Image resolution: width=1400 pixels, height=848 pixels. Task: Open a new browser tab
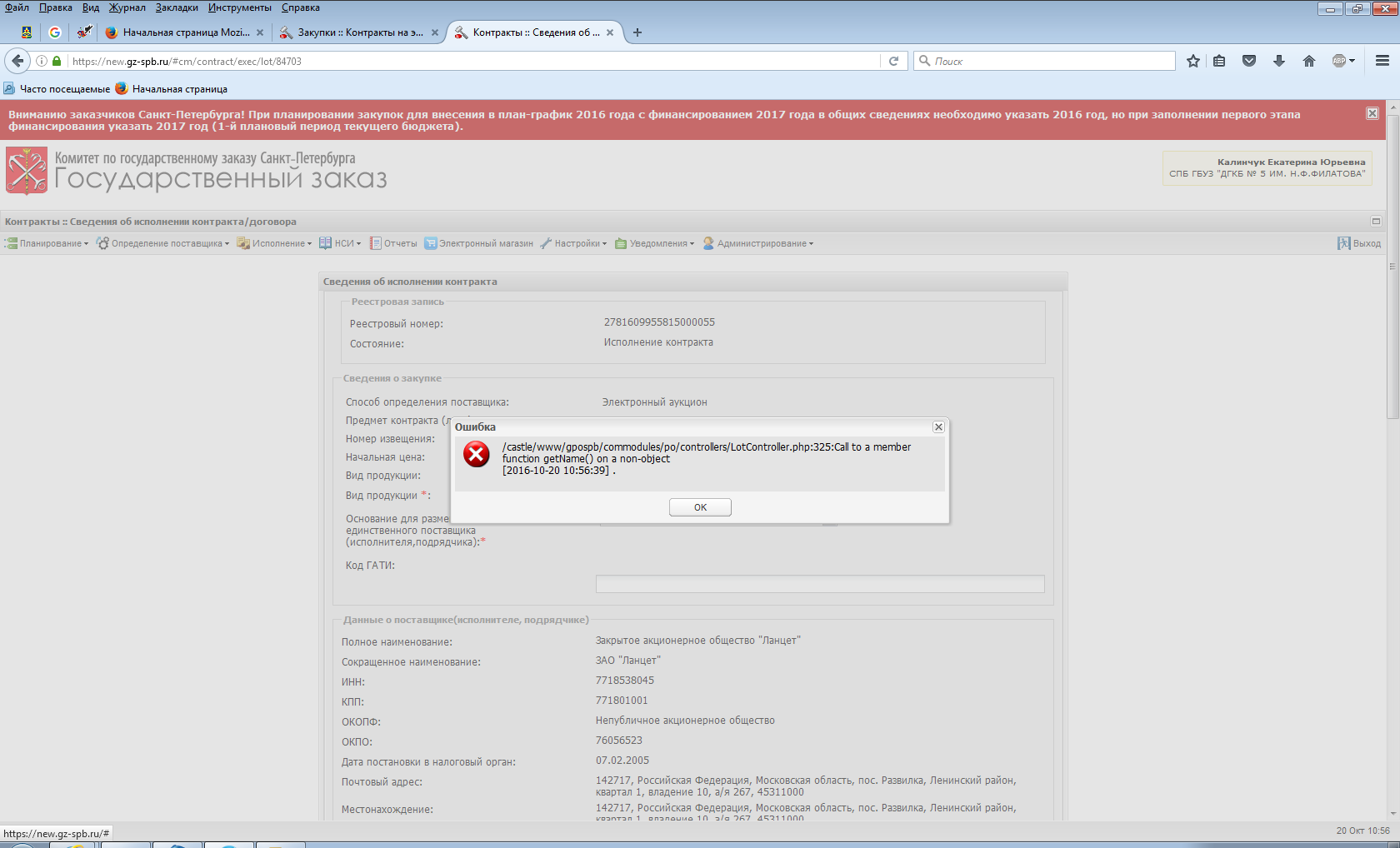coord(637,32)
